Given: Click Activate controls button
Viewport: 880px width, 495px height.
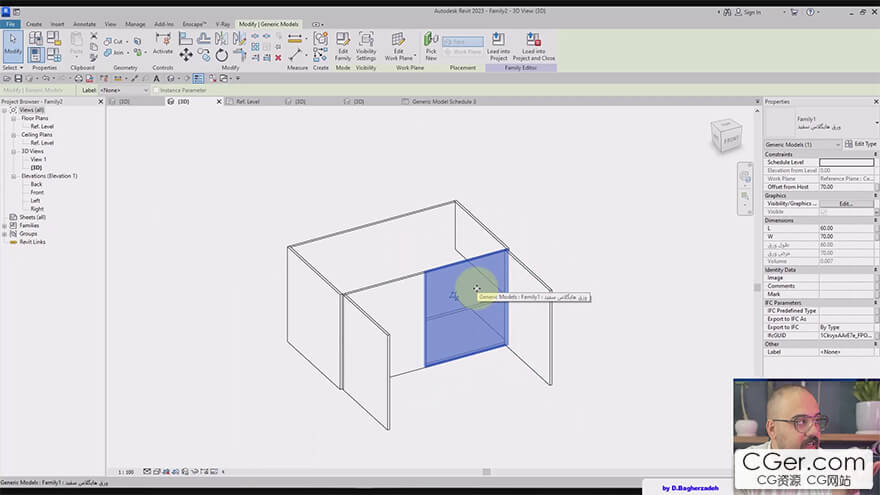Looking at the screenshot, I should point(163,44).
